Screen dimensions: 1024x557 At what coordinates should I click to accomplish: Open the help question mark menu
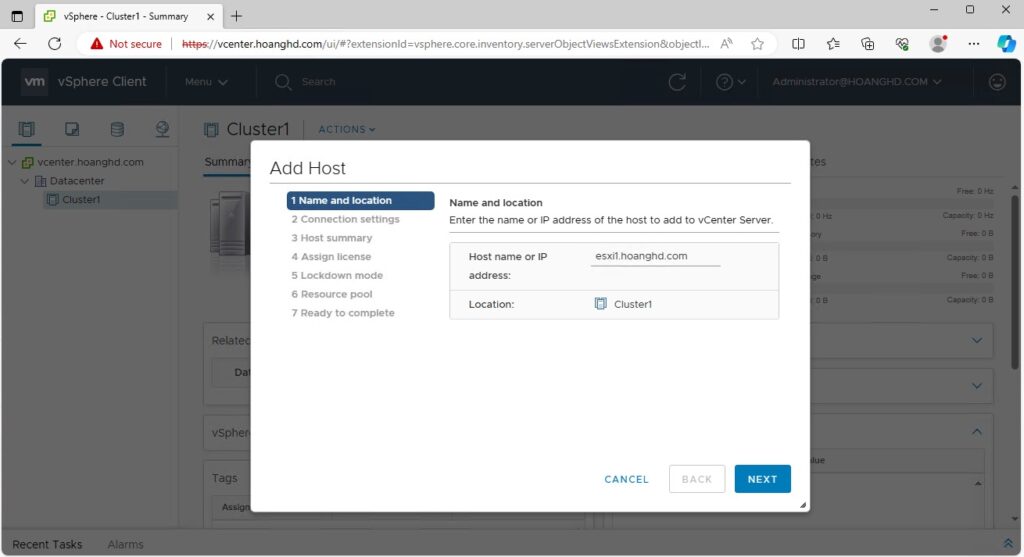click(730, 82)
